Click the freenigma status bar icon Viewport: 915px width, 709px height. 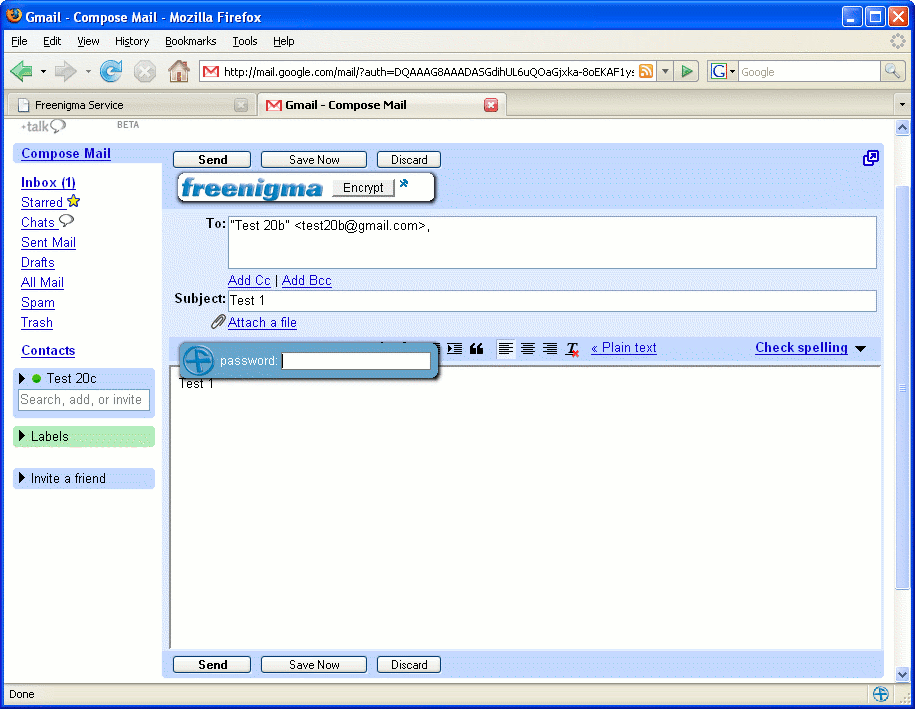[x=881, y=694]
